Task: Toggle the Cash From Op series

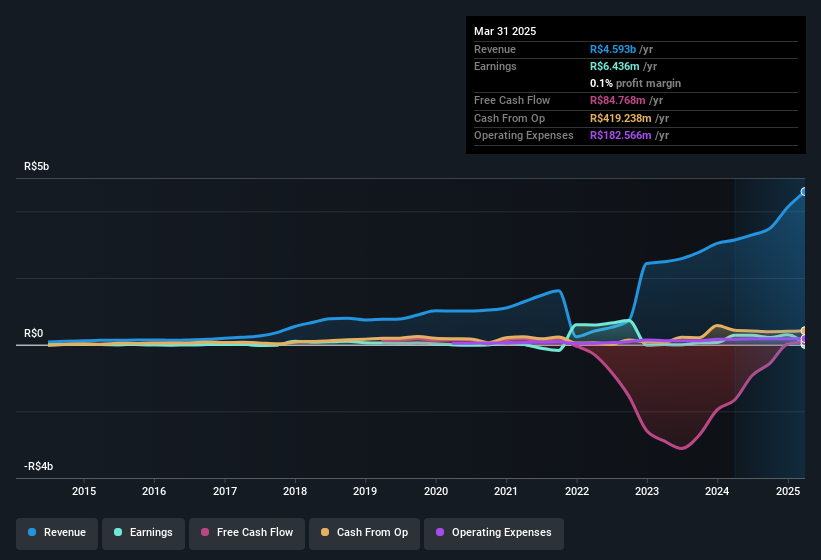Action: pyautogui.click(x=364, y=533)
